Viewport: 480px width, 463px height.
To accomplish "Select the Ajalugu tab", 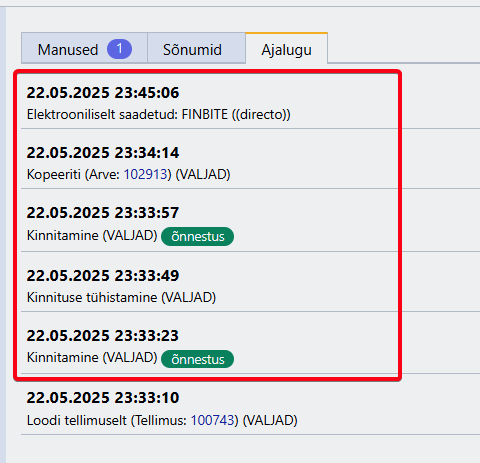I will (287, 48).
